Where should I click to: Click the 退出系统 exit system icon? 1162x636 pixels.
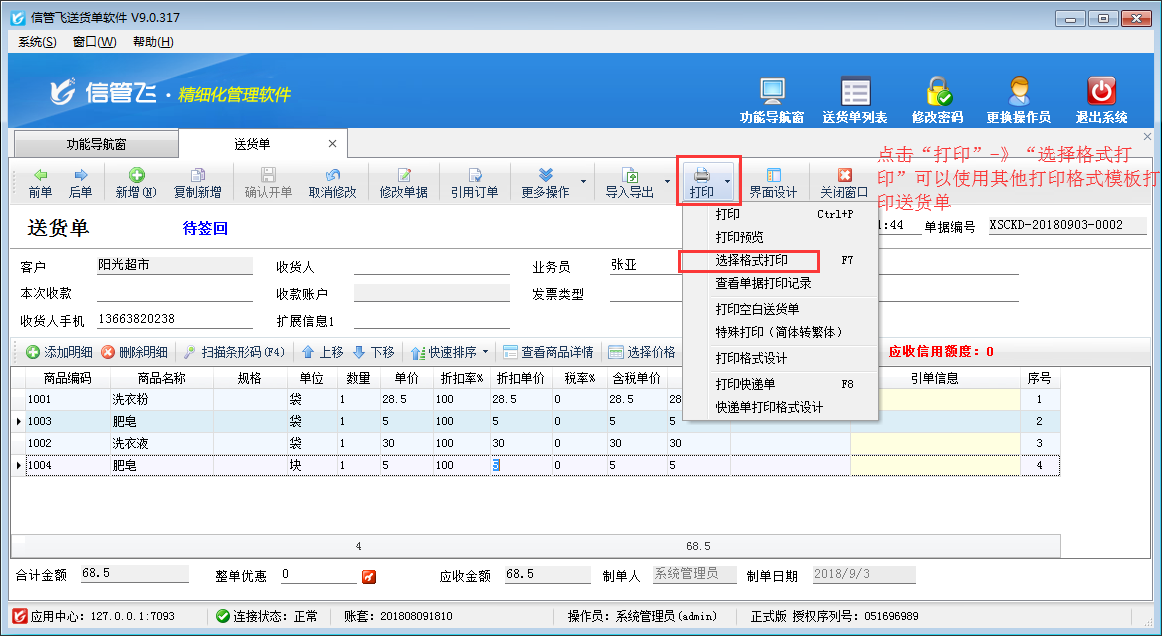(x=1100, y=95)
